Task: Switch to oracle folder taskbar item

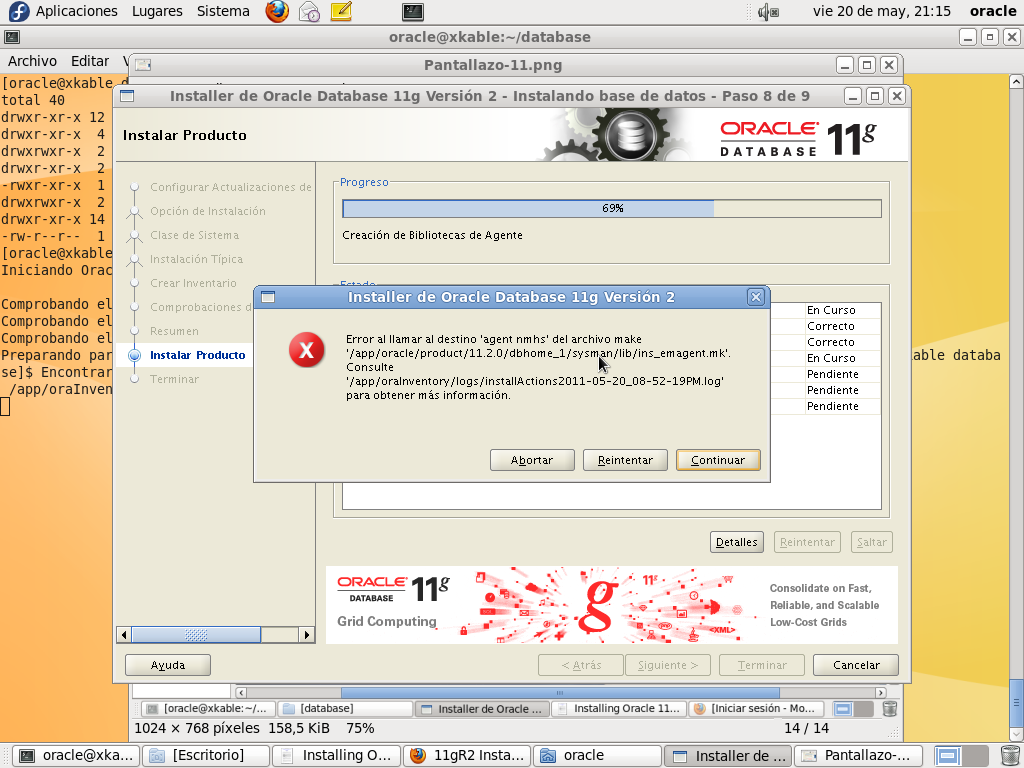Action: pos(598,756)
